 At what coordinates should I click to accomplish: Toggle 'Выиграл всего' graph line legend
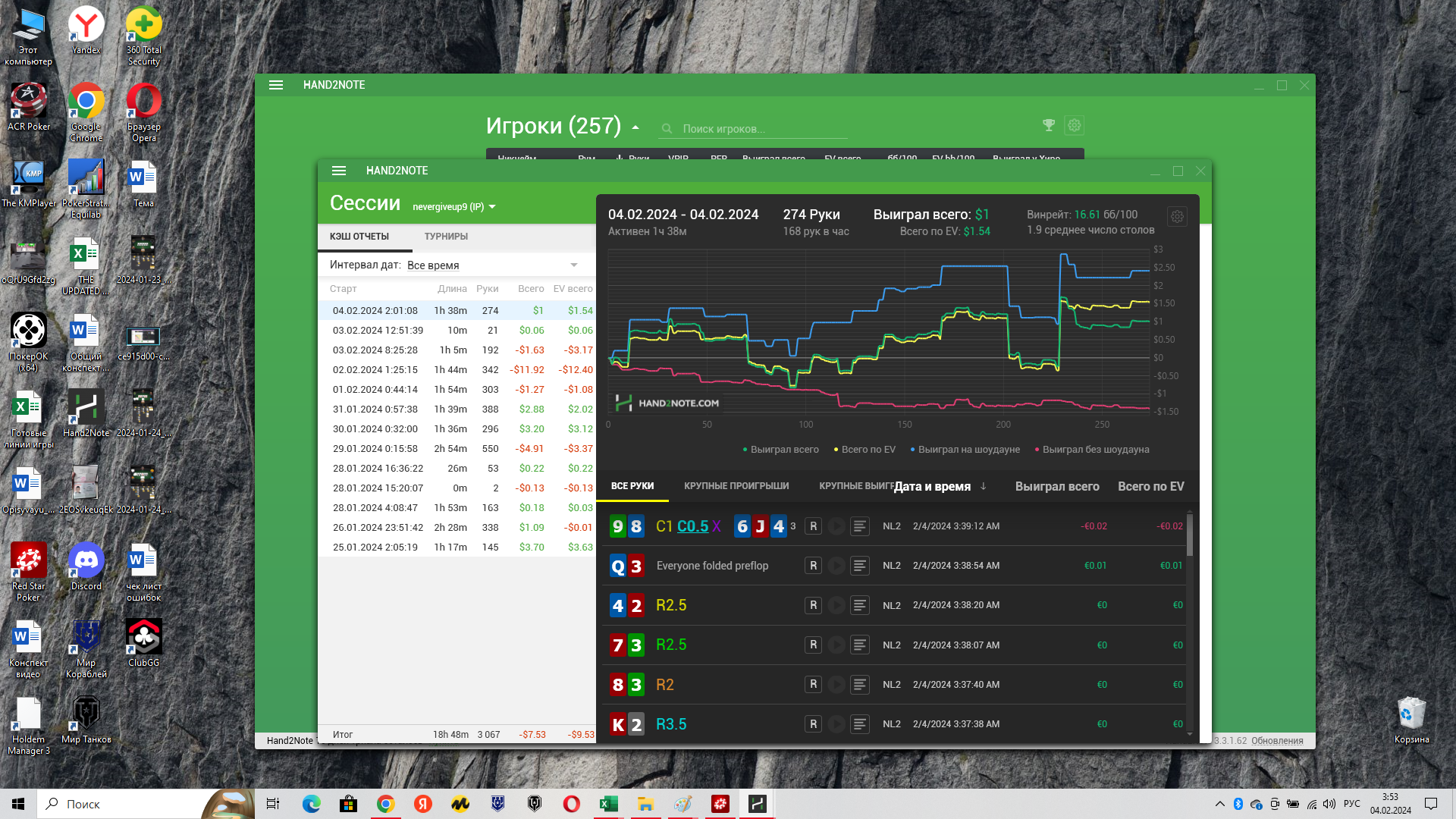pyautogui.click(x=781, y=450)
